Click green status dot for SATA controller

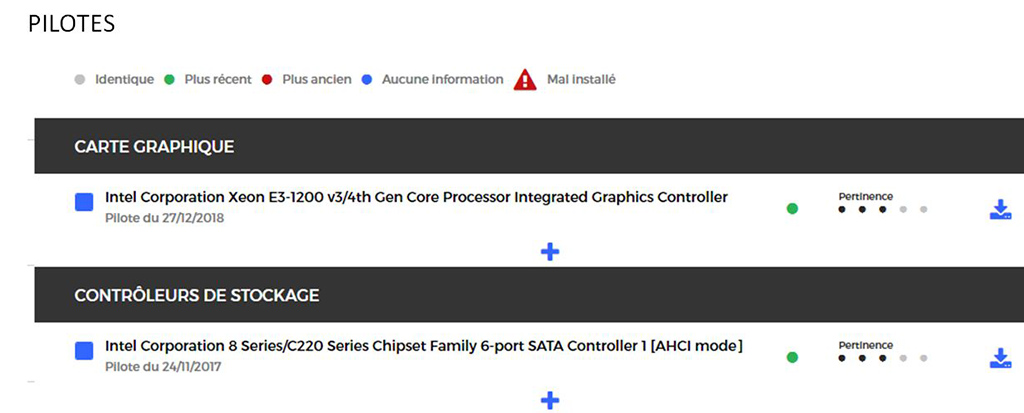[792, 357]
